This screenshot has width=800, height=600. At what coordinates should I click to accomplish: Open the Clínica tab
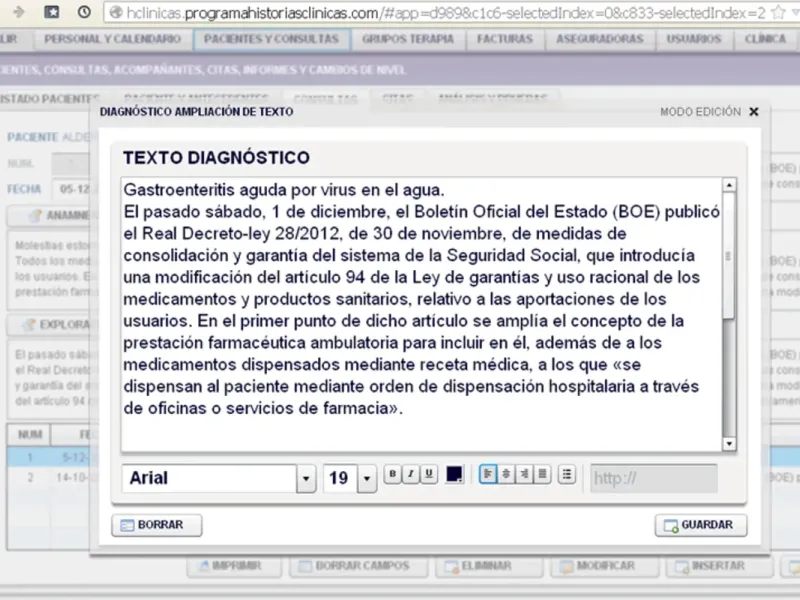tap(765, 39)
